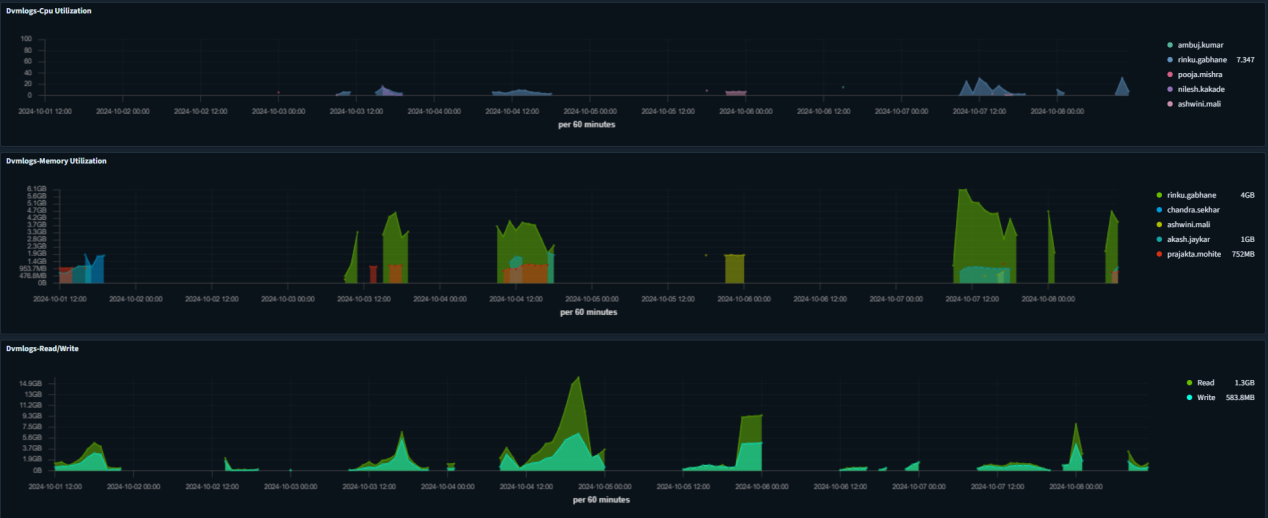Toggle ambuj.kumar series in CPU legend
Screen dimensions: 1268x518
pos(1200,45)
